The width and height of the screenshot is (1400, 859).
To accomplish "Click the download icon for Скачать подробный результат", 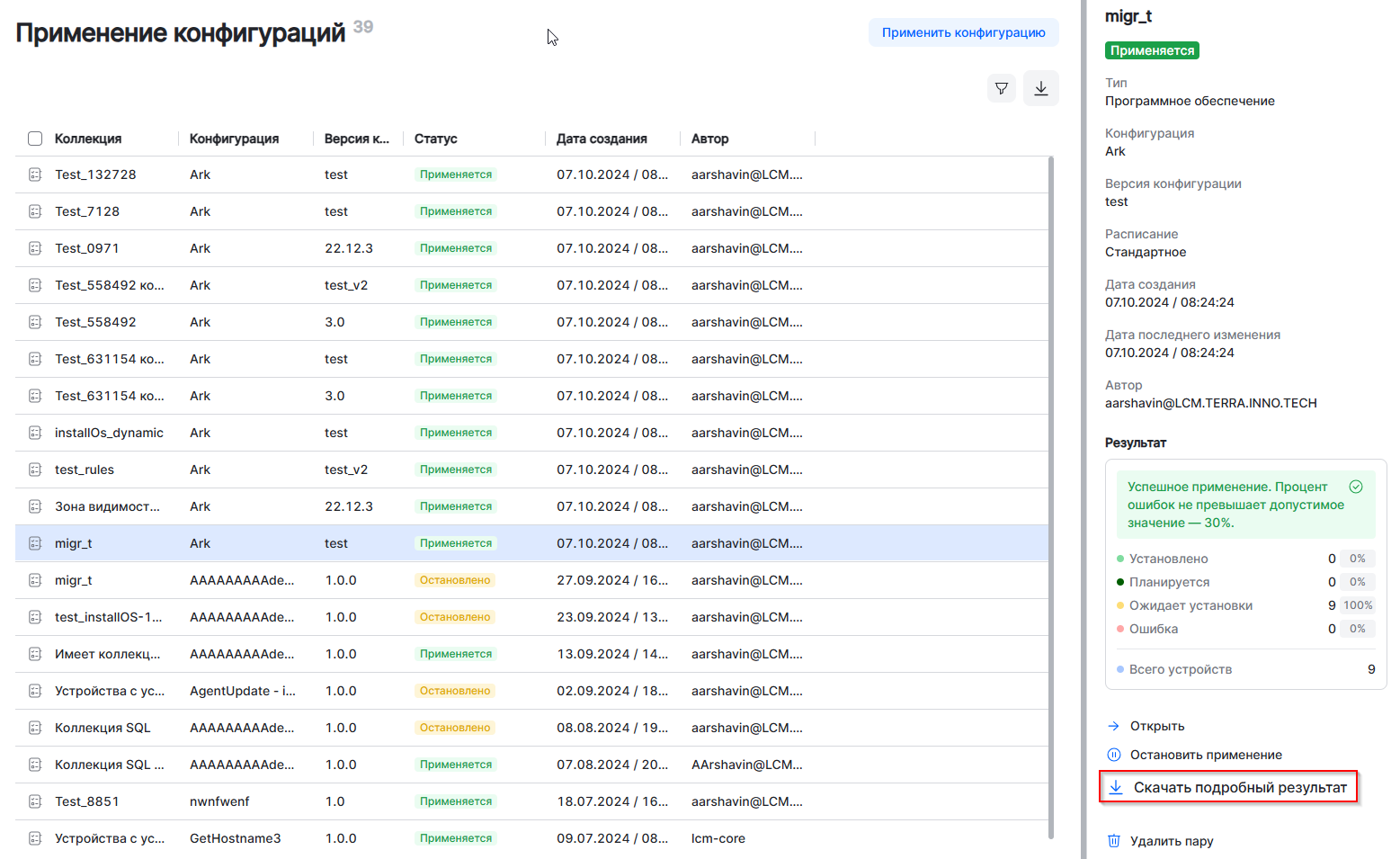I will pos(1116,787).
